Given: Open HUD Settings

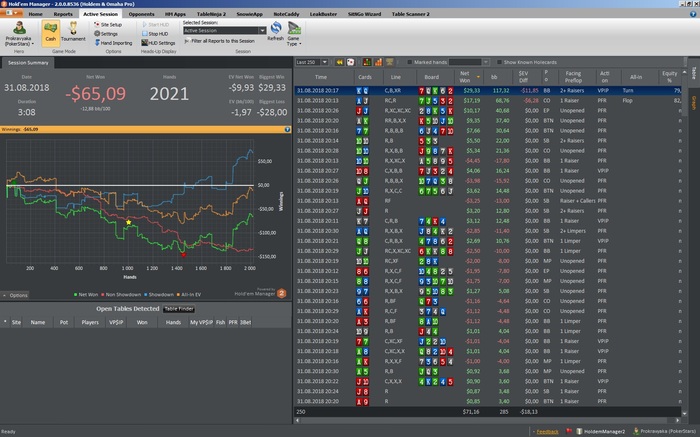Looking at the screenshot, I should click(x=162, y=43).
